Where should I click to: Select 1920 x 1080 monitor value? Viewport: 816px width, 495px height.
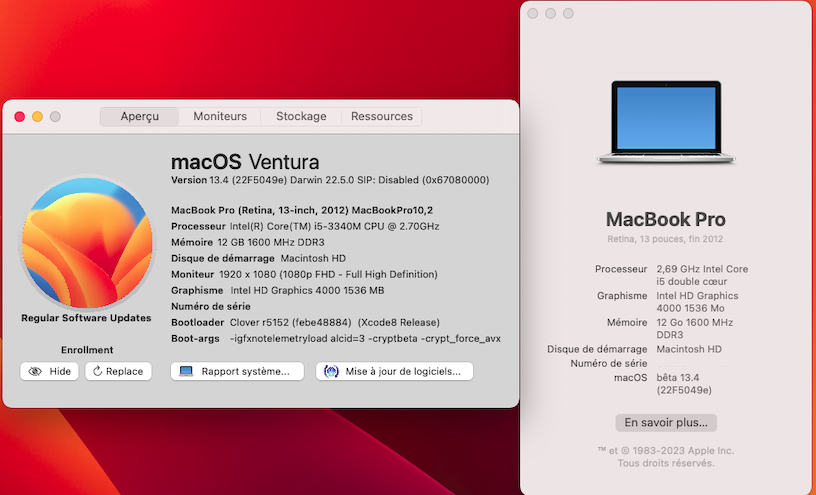click(x=328, y=274)
